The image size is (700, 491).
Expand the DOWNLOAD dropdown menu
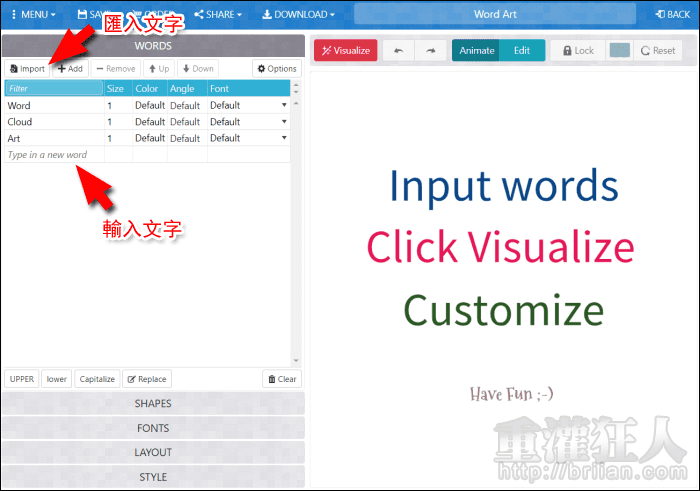298,14
